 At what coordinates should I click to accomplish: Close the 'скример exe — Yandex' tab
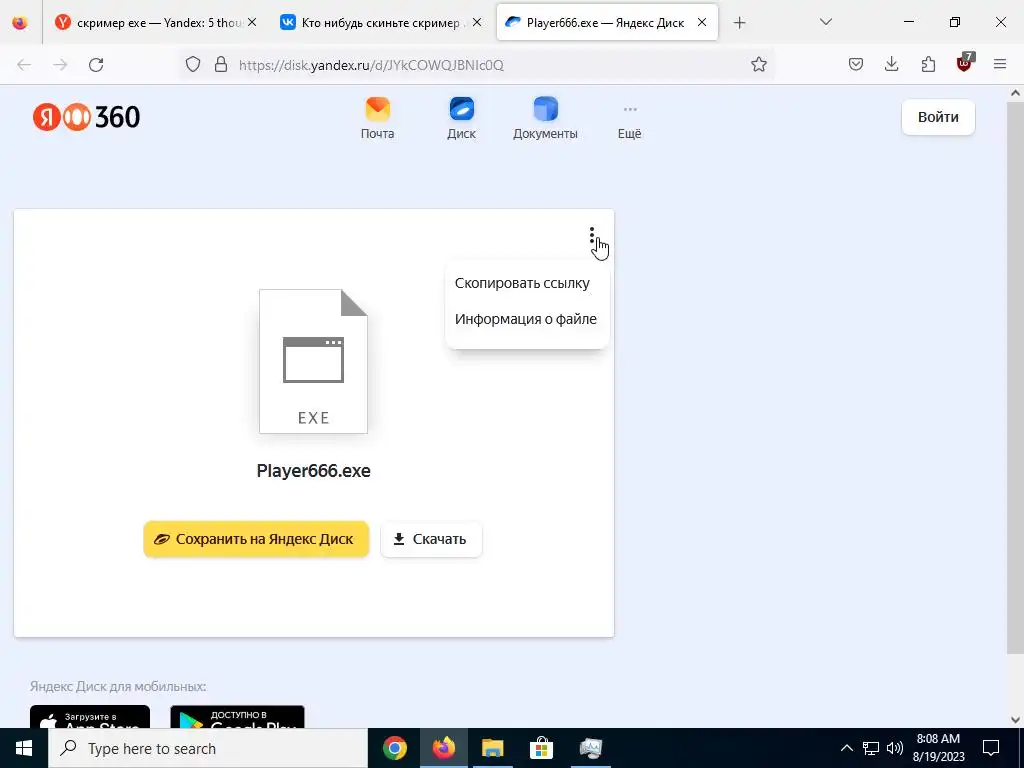click(252, 22)
